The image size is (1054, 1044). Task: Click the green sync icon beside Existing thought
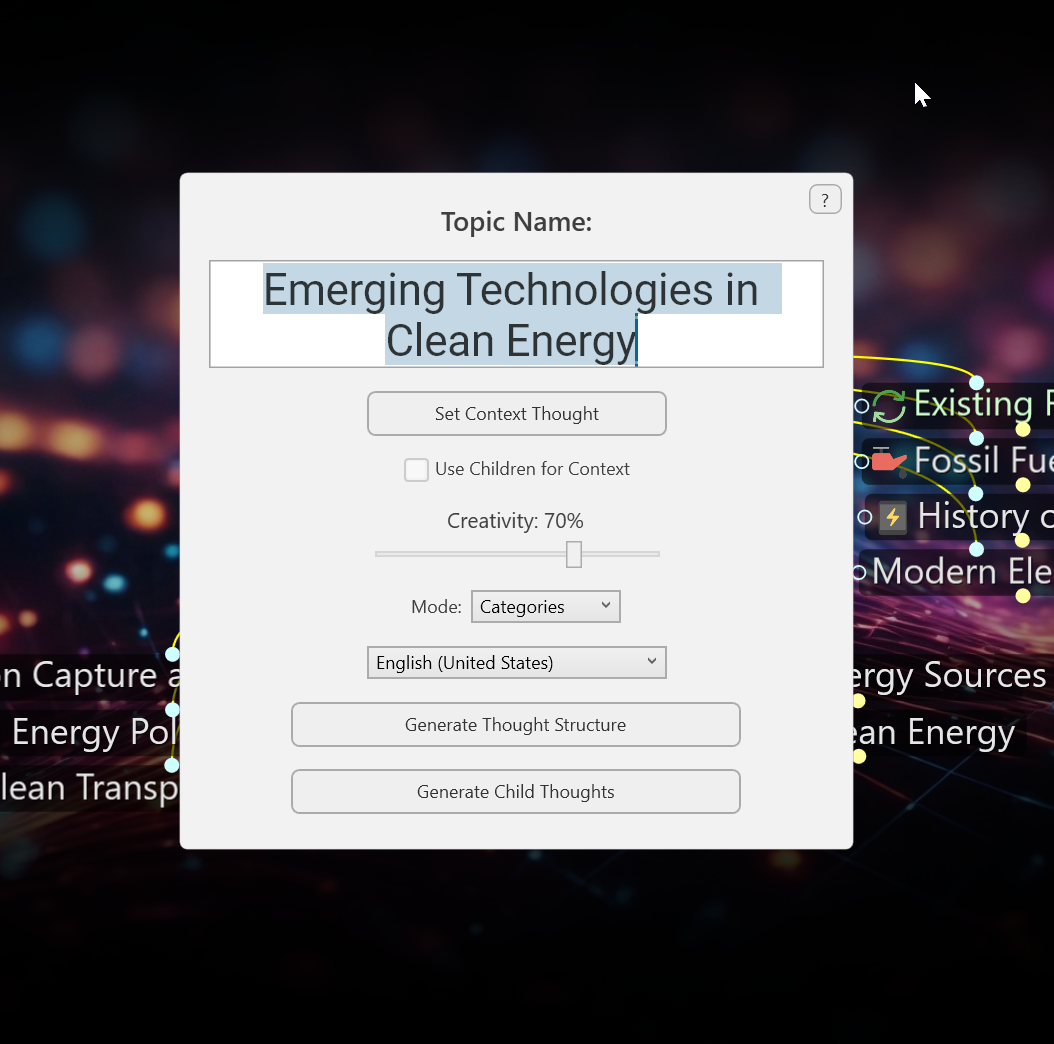pos(888,406)
